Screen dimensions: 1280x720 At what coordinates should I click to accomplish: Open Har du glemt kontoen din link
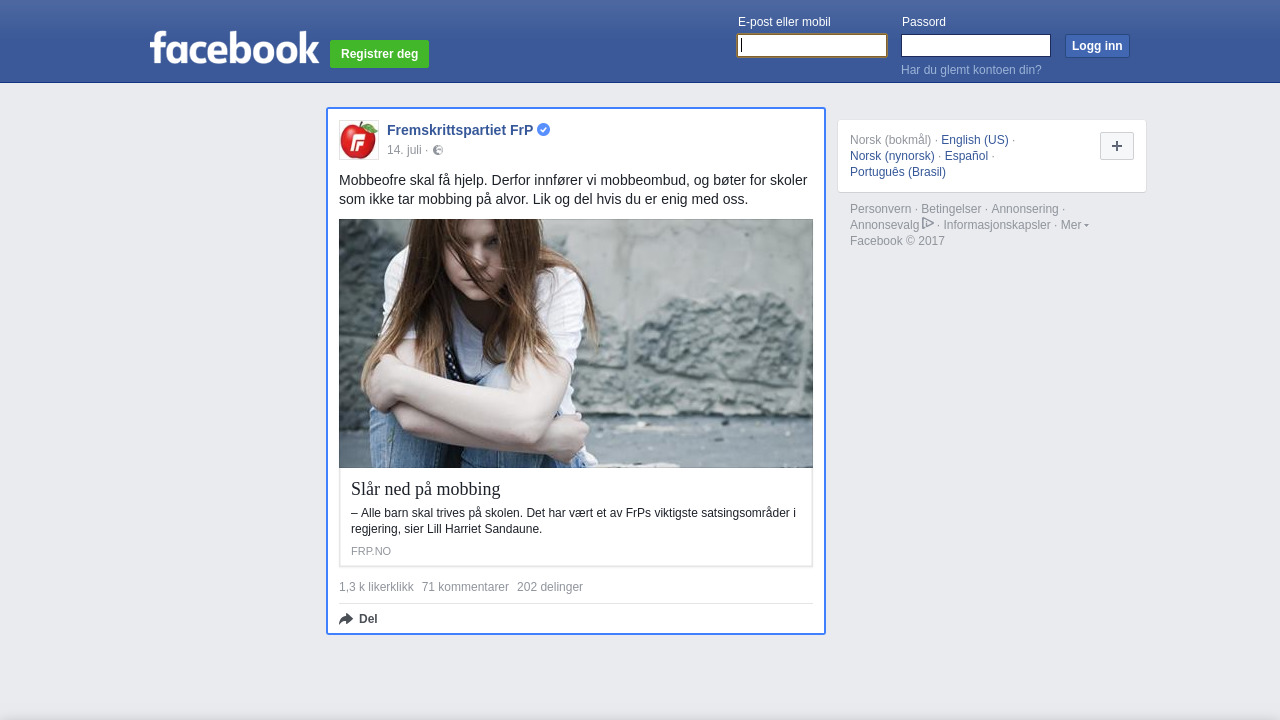click(971, 70)
